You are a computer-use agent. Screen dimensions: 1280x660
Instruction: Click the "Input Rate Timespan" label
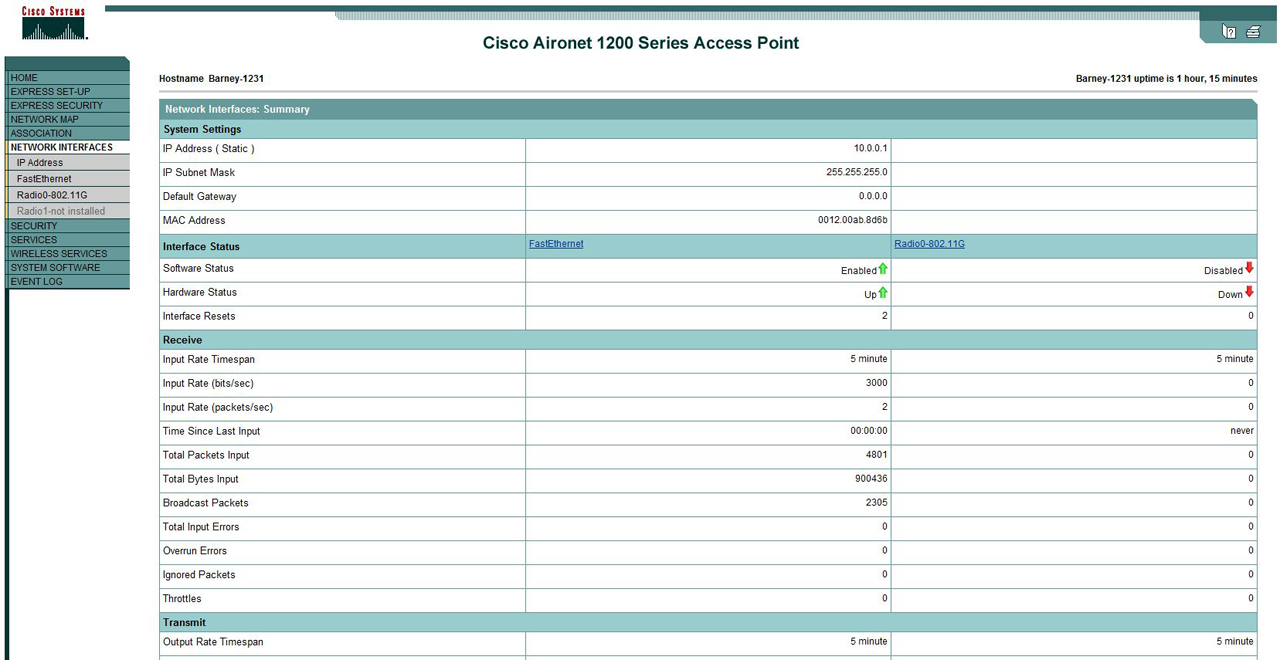209,360
